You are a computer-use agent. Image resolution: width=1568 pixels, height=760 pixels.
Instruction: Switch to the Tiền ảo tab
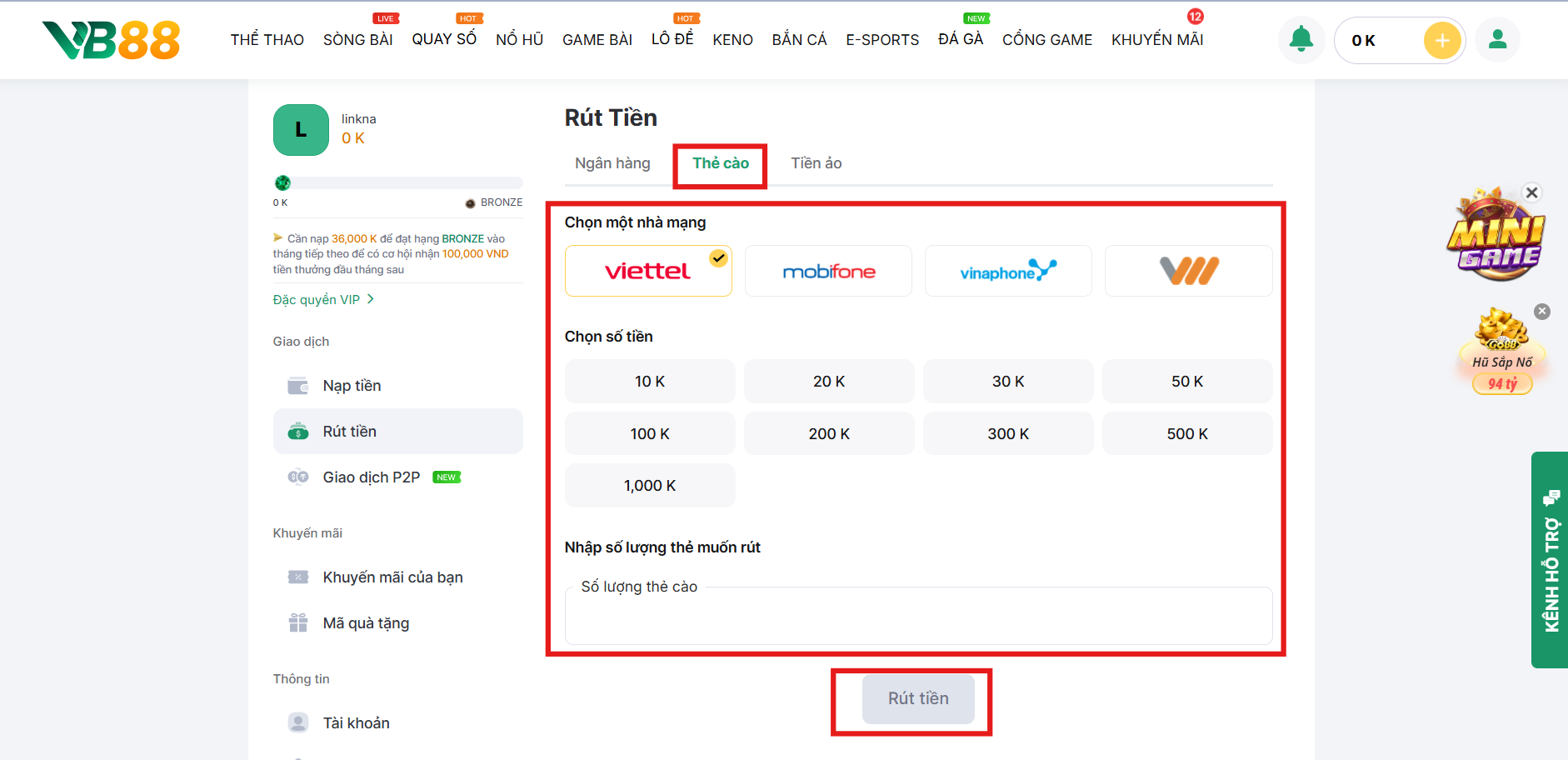(816, 163)
